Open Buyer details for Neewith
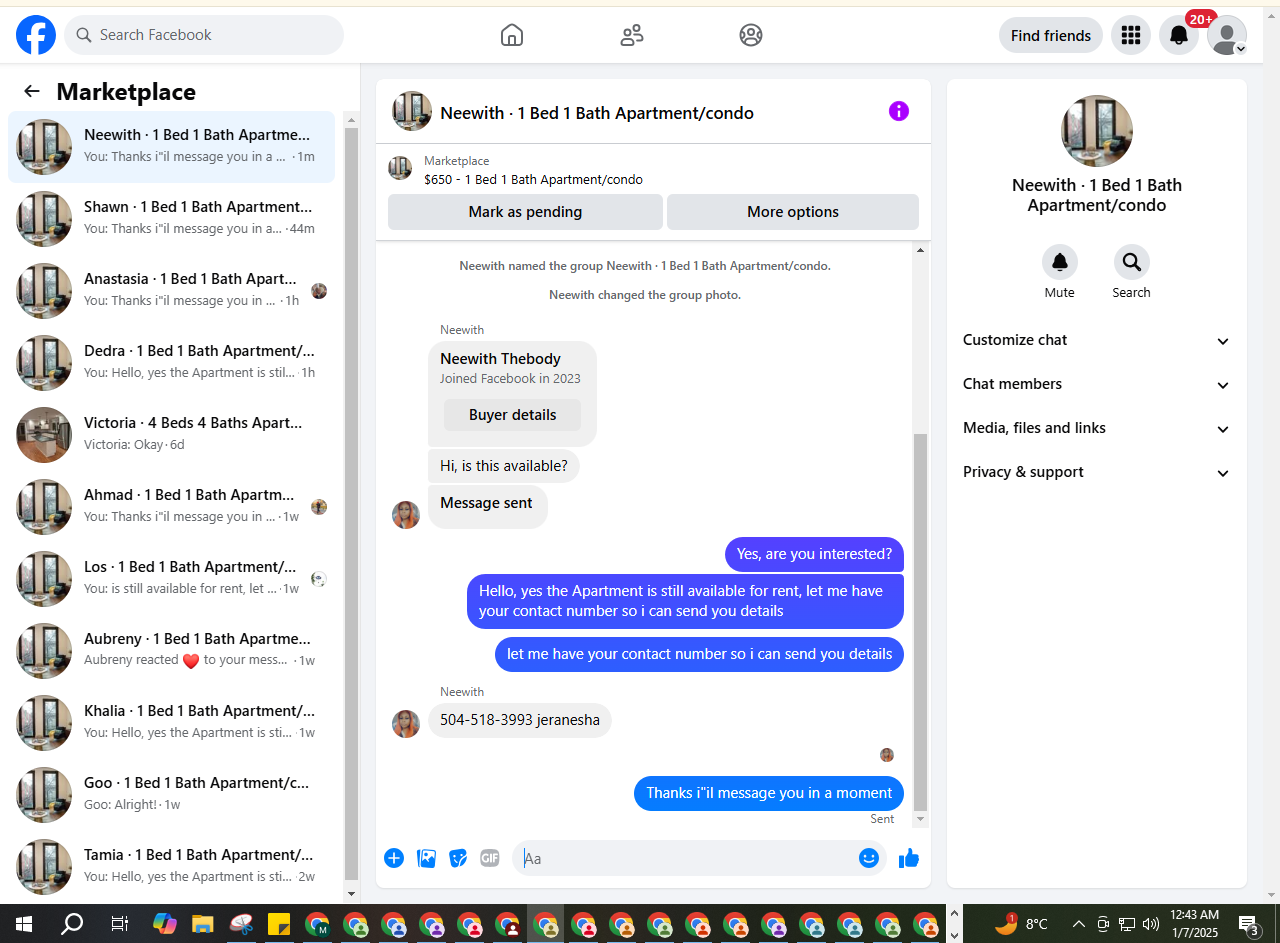This screenshot has height=943, width=1280. point(512,415)
